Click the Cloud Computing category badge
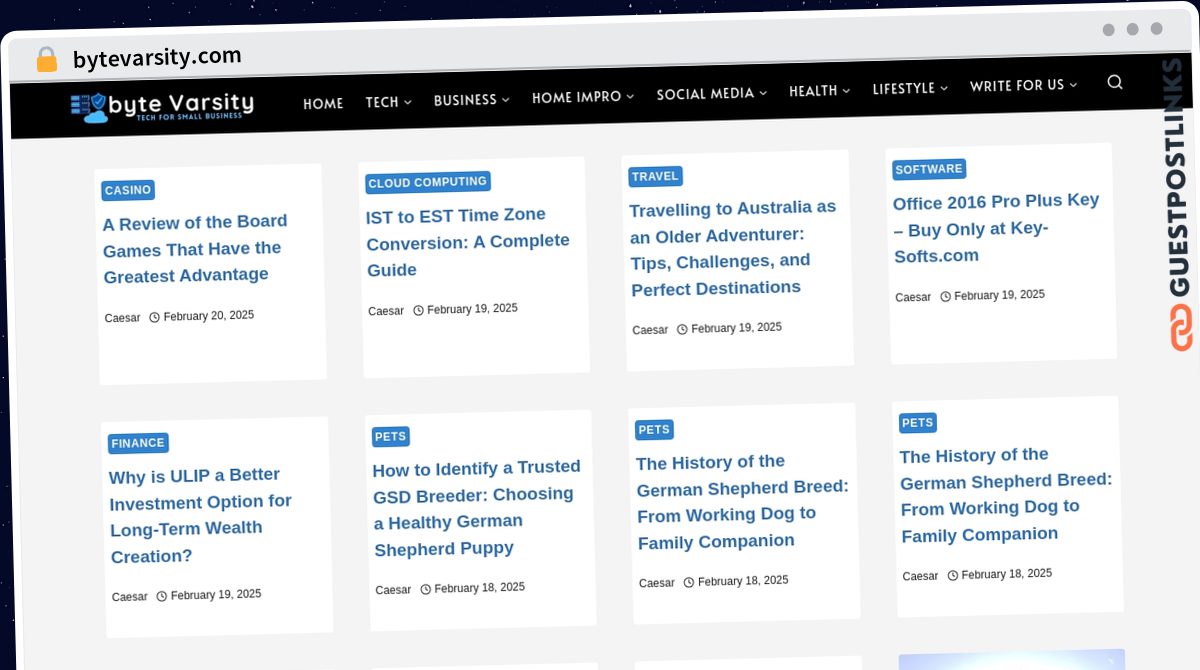 [427, 182]
